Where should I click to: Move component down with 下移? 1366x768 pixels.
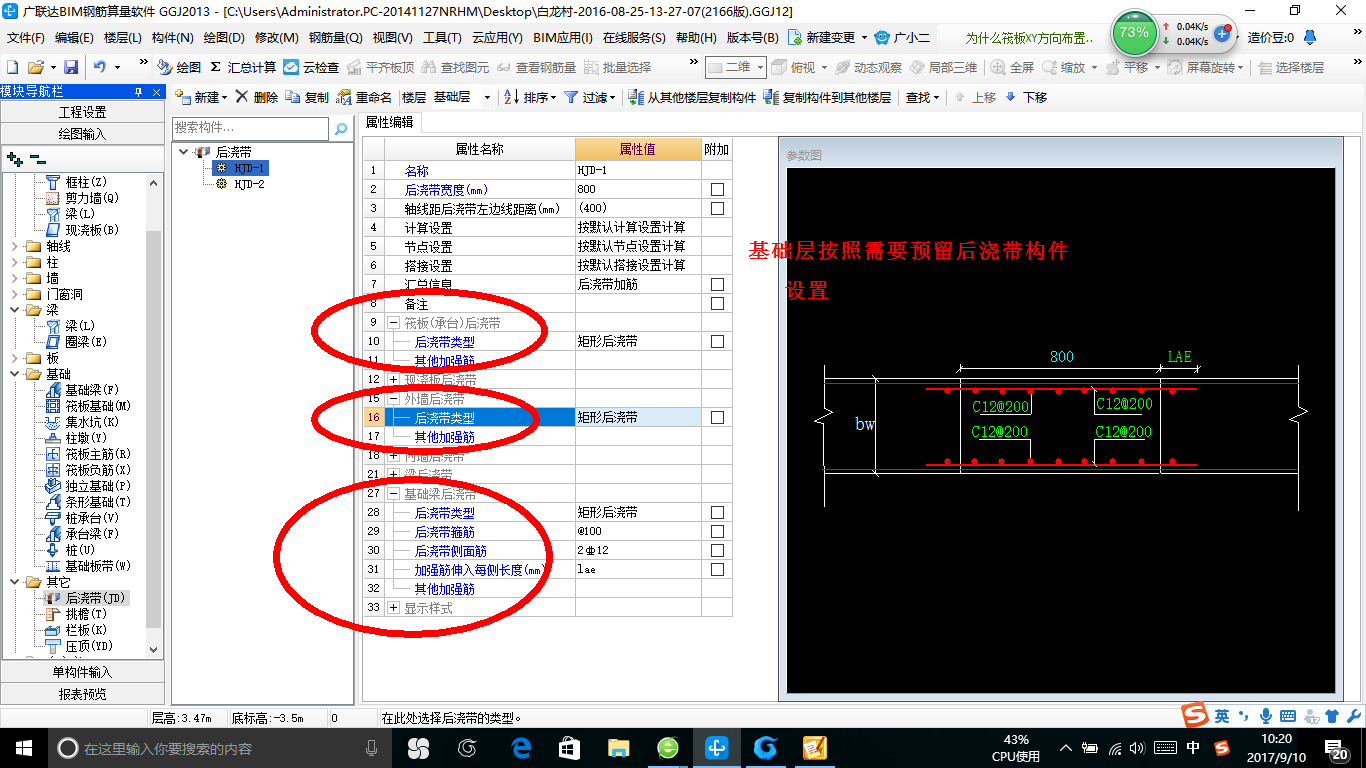[x=1026, y=97]
